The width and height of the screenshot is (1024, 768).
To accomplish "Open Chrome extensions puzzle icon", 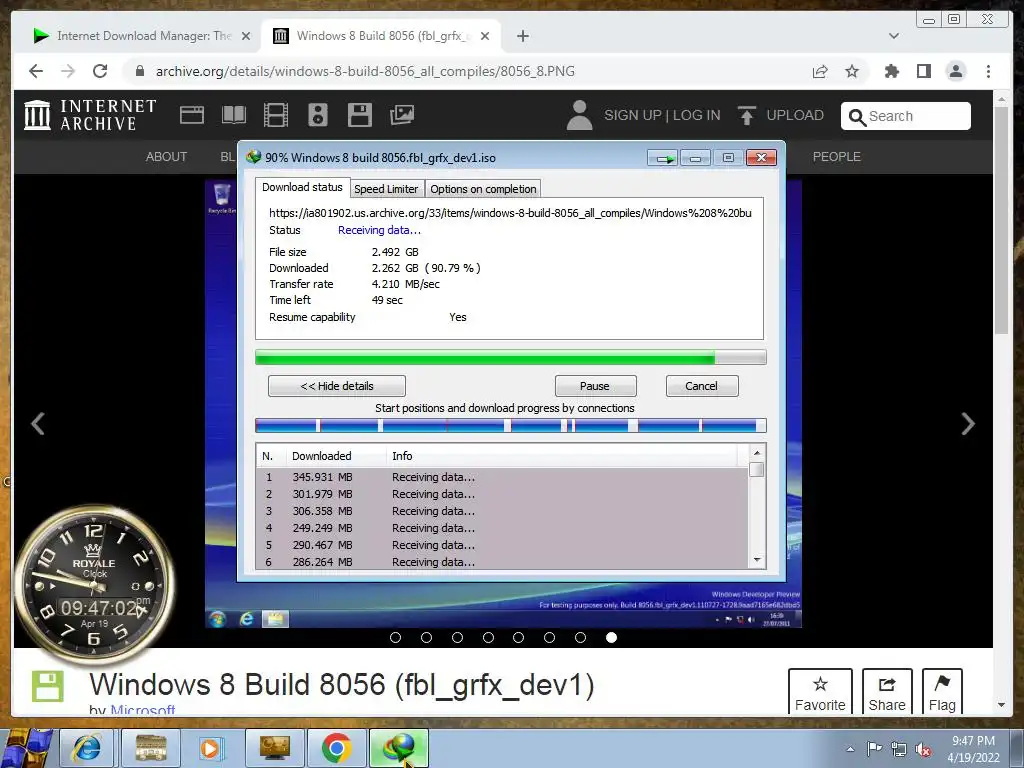I will point(891,71).
